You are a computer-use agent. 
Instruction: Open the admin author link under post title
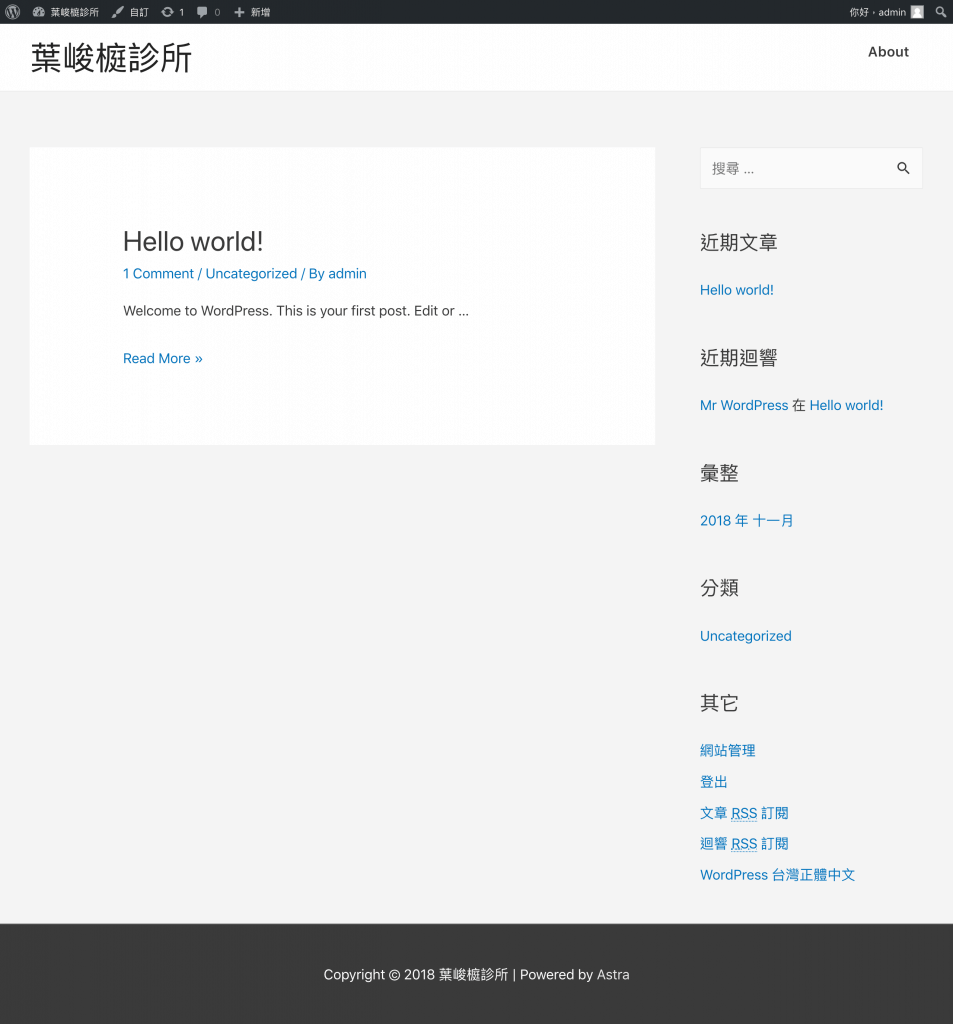coord(347,274)
